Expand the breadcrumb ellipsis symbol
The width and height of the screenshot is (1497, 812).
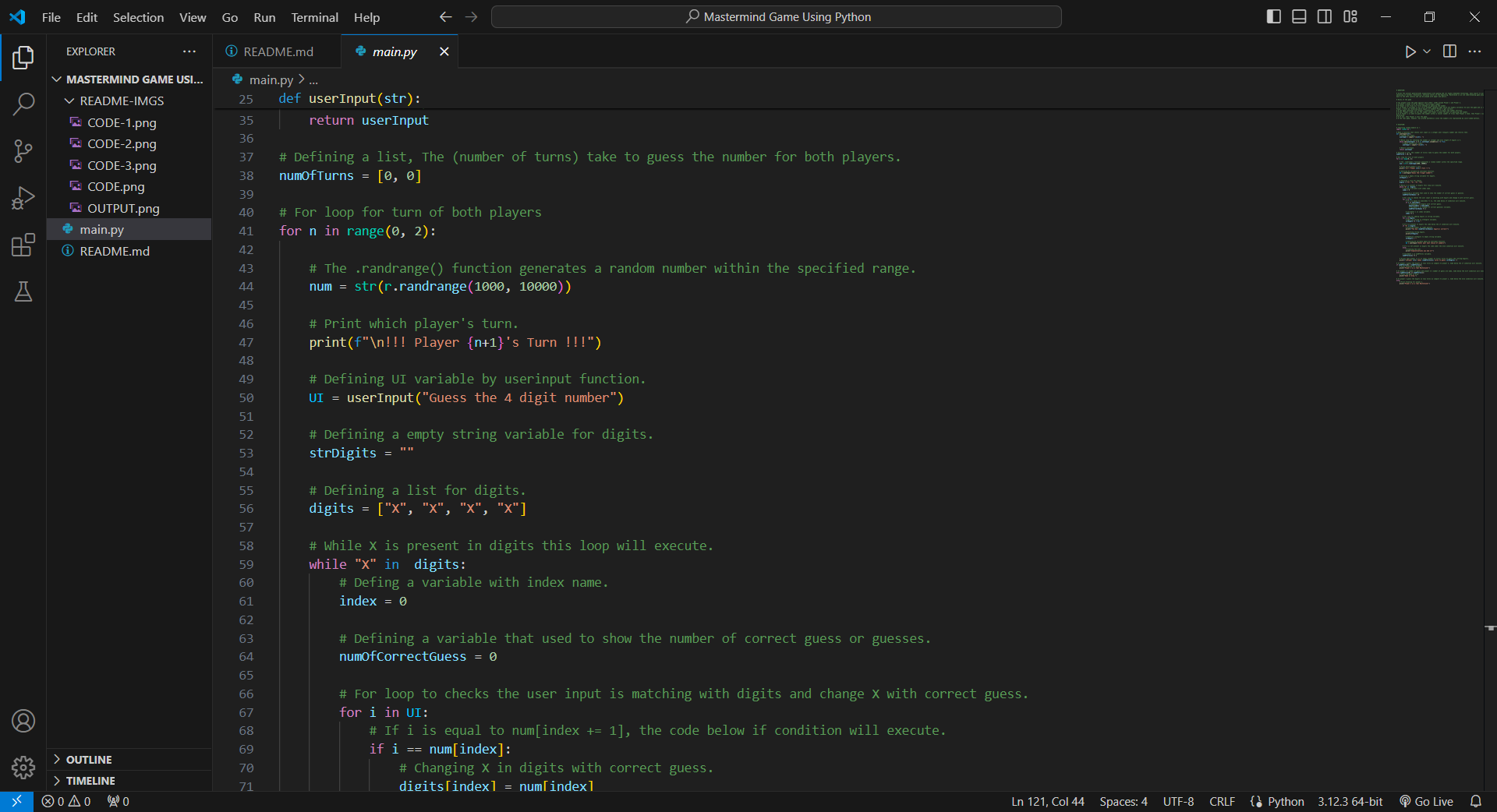coord(313,79)
